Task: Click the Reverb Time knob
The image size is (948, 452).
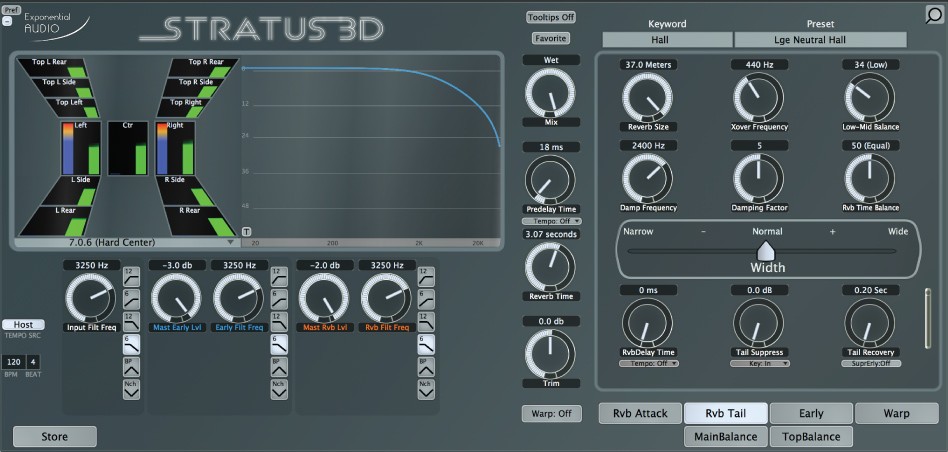Action: click(x=550, y=266)
